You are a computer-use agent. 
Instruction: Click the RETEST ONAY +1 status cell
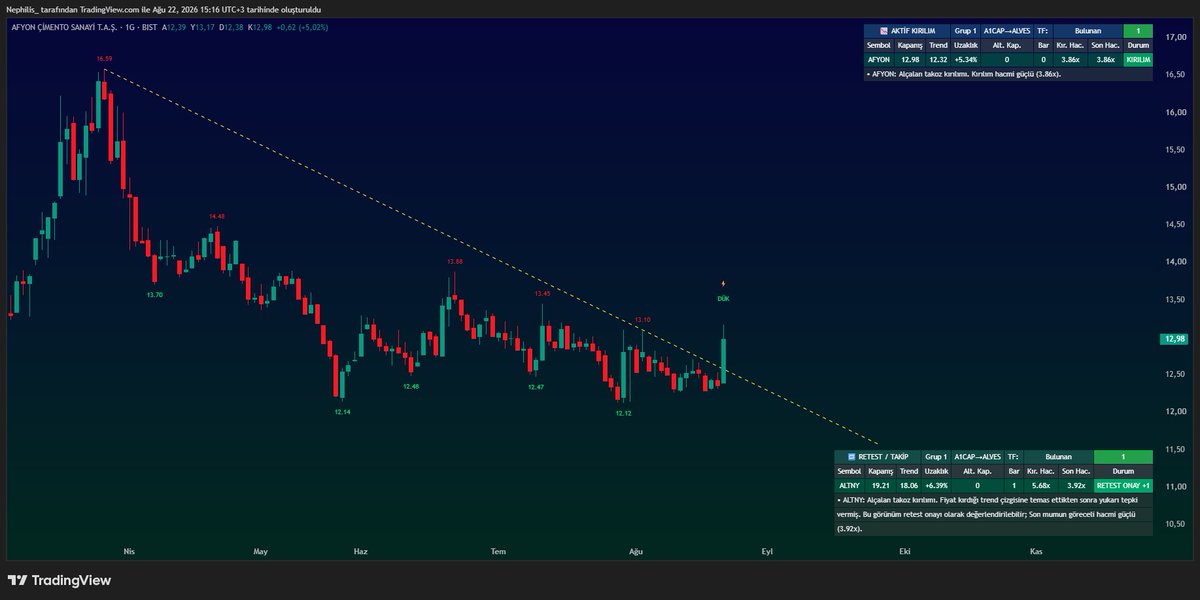pyautogui.click(x=1124, y=485)
